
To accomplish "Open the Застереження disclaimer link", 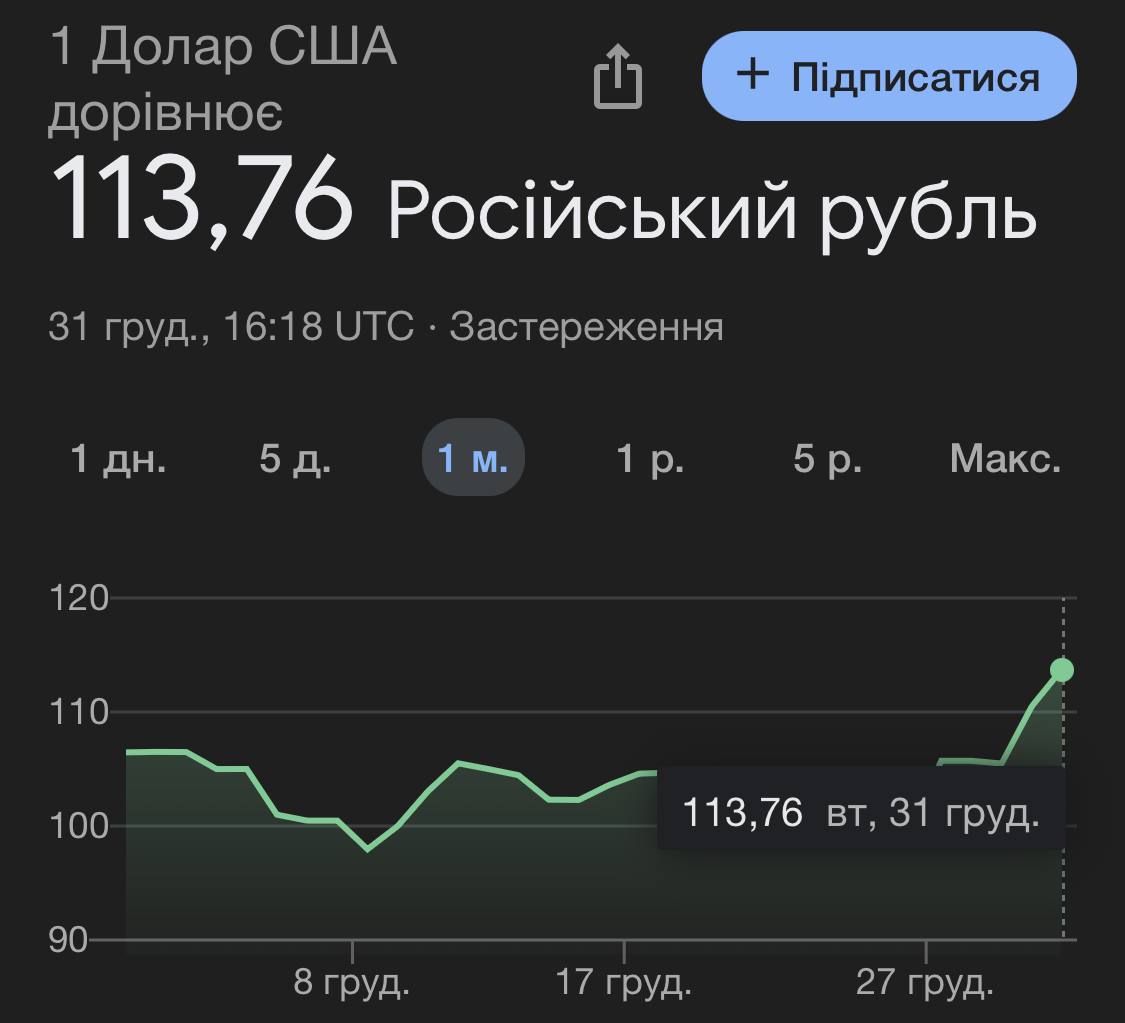I will click(586, 327).
